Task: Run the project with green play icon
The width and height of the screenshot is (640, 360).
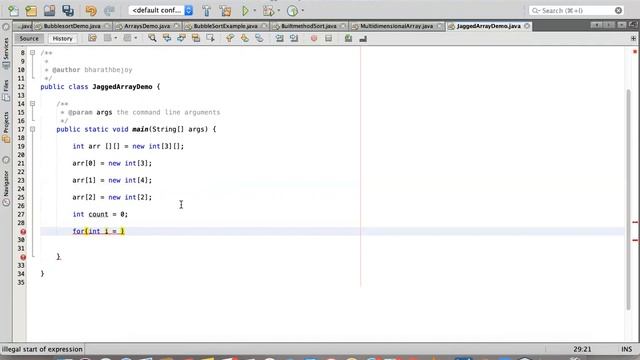Action: pyautogui.click(x=245, y=10)
